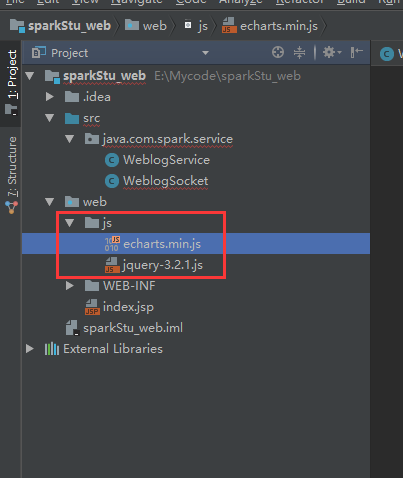This screenshot has width=403, height=478.
Task: Click the Project view icon in panel header
Action: tap(39, 53)
